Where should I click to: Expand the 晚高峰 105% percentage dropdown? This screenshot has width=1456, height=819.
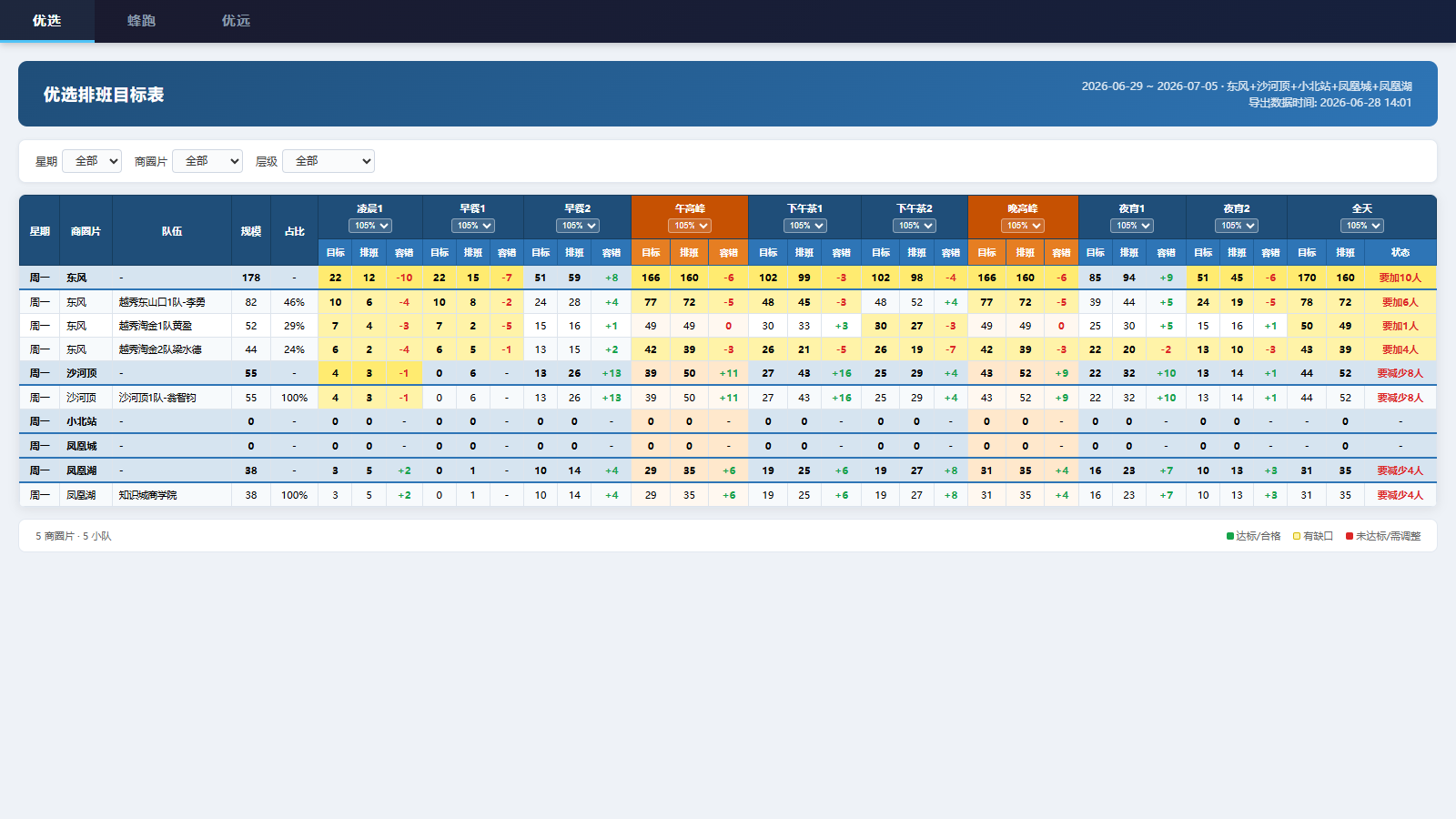pos(1023,226)
